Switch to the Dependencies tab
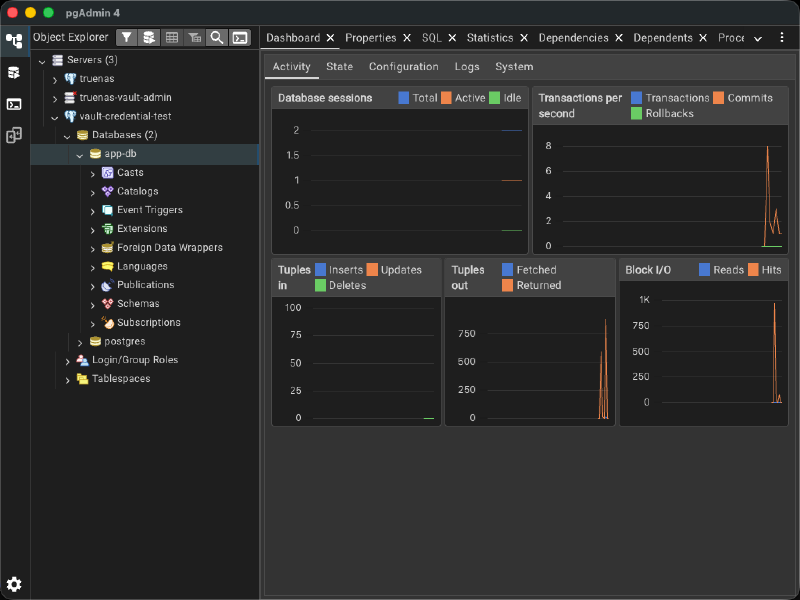Screen dimensions: 800x600 coord(573,38)
